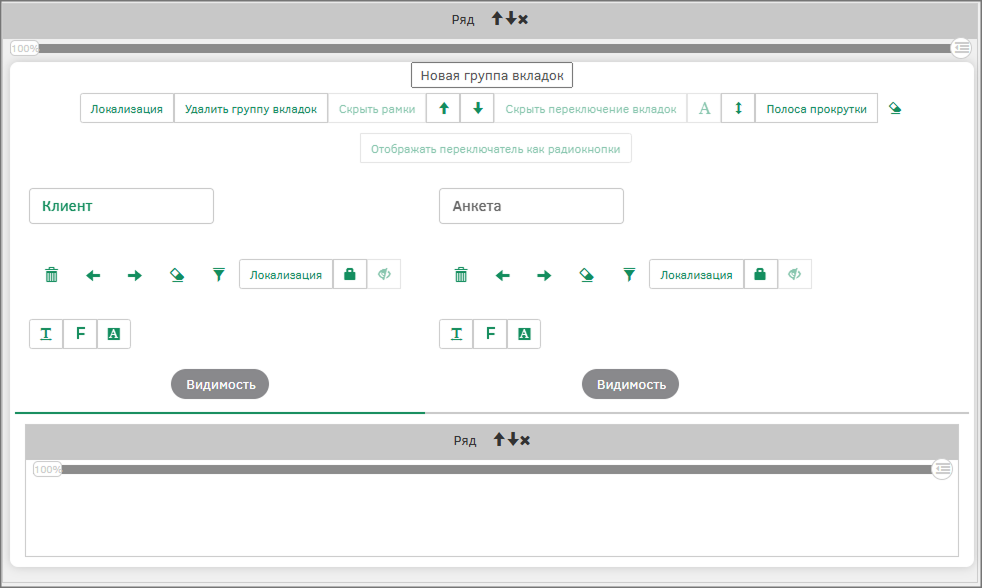The image size is (982, 588).
Task: Move the Анкета tab left with arrow
Action: 503,275
